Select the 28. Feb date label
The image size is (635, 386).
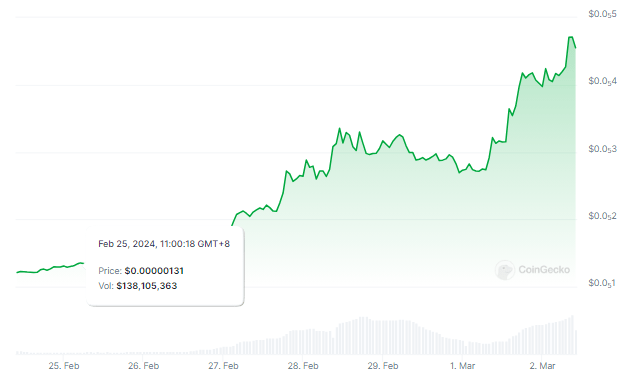(x=303, y=366)
